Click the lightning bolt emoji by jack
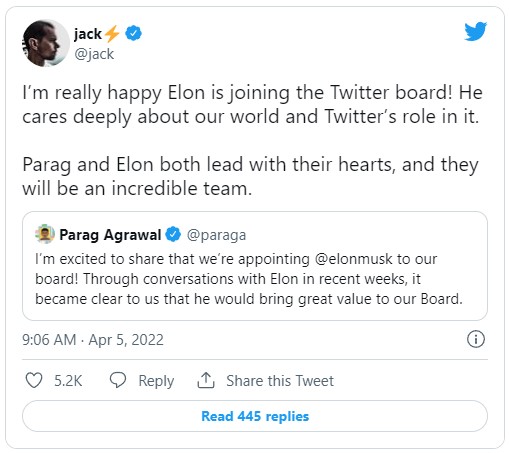 pos(112,34)
